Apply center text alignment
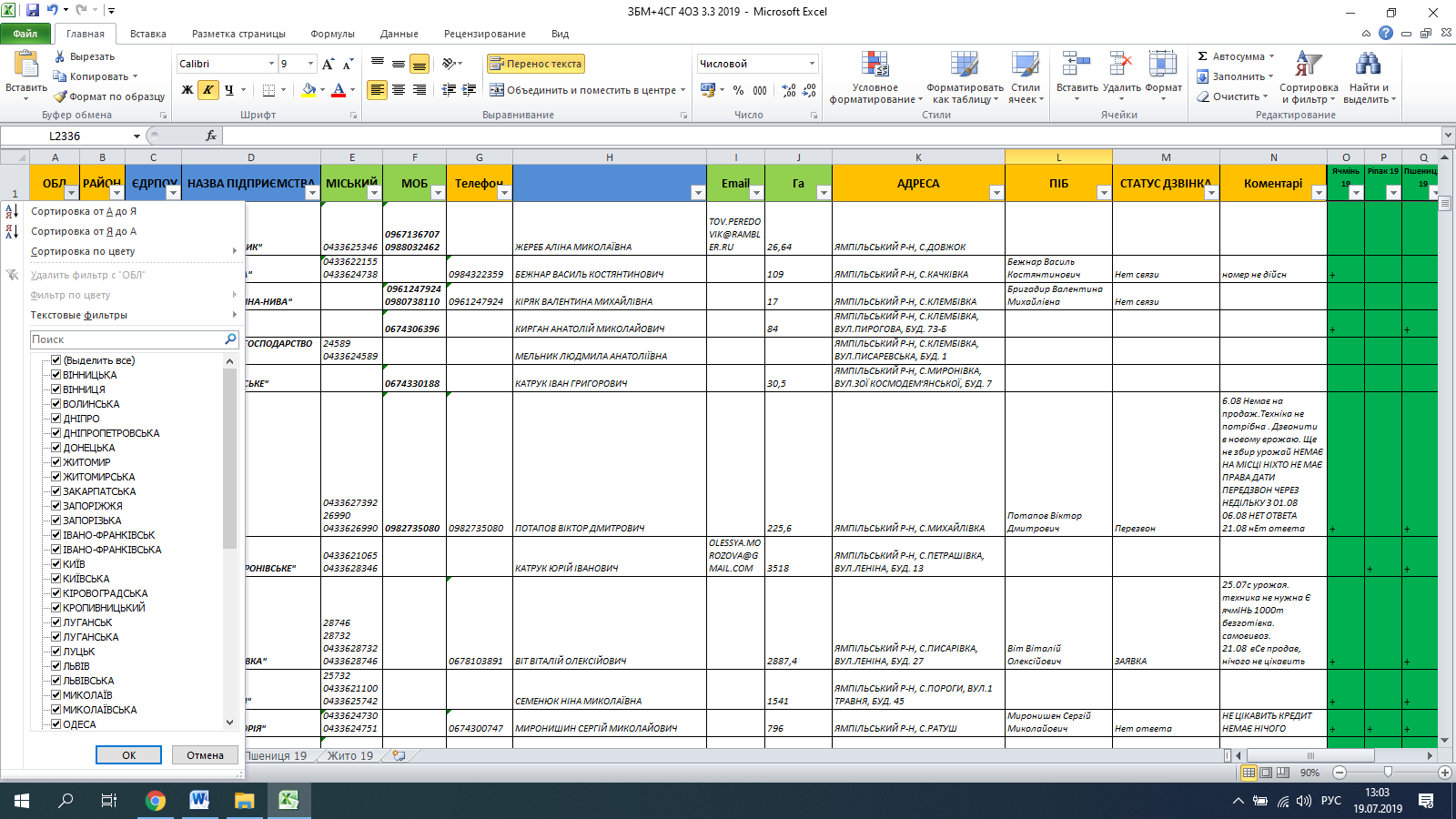The height and width of the screenshot is (819, 1456). [x=399, y=89]
